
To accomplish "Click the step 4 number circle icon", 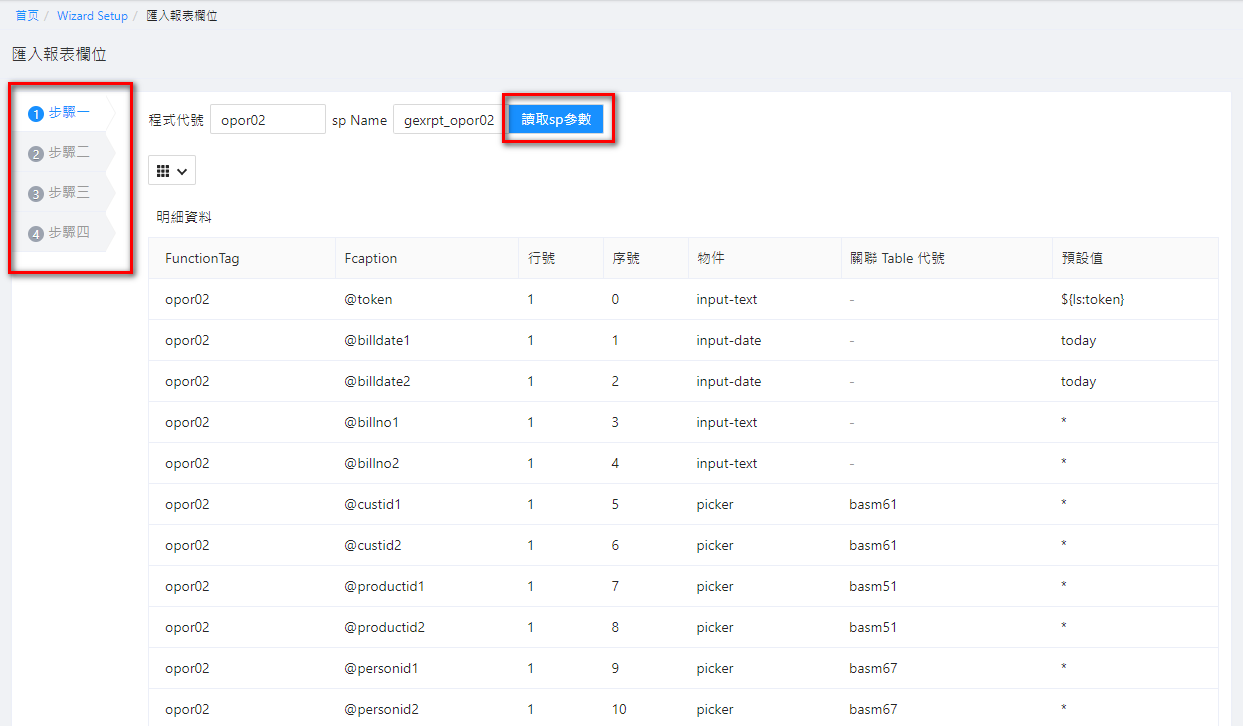I will tap(36, 234).
